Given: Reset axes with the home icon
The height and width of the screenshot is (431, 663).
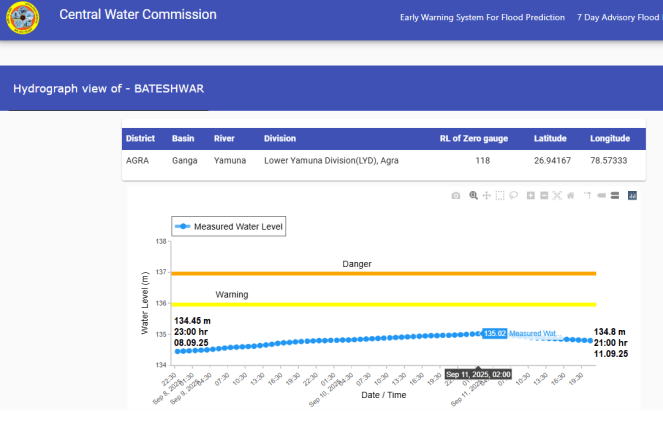Looking at the screenshot, I should coord(570,196).
